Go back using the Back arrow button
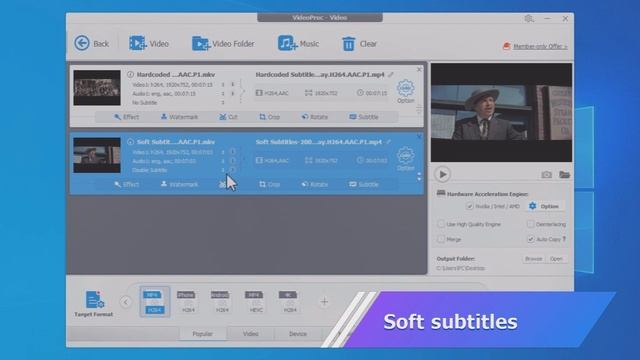The width and height of the screenshot is (640, 360). click(91, 43)
